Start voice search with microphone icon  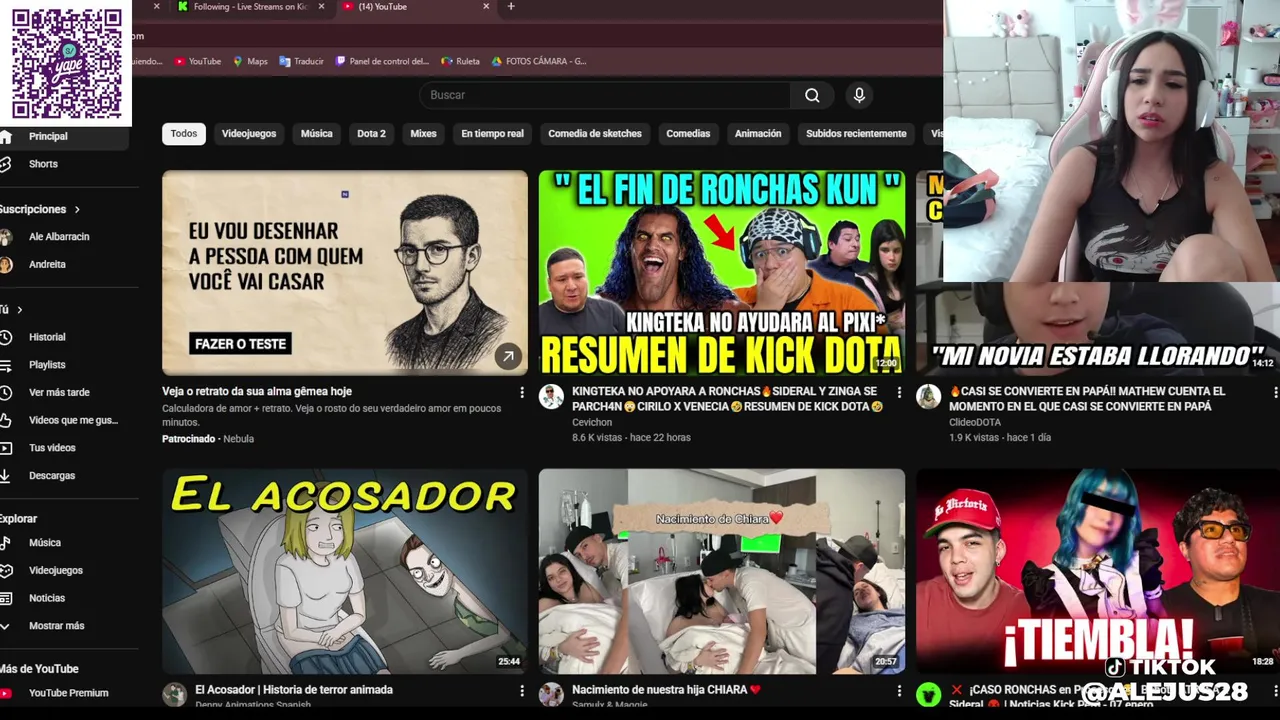pyautogui.click(x=858, y=95)
